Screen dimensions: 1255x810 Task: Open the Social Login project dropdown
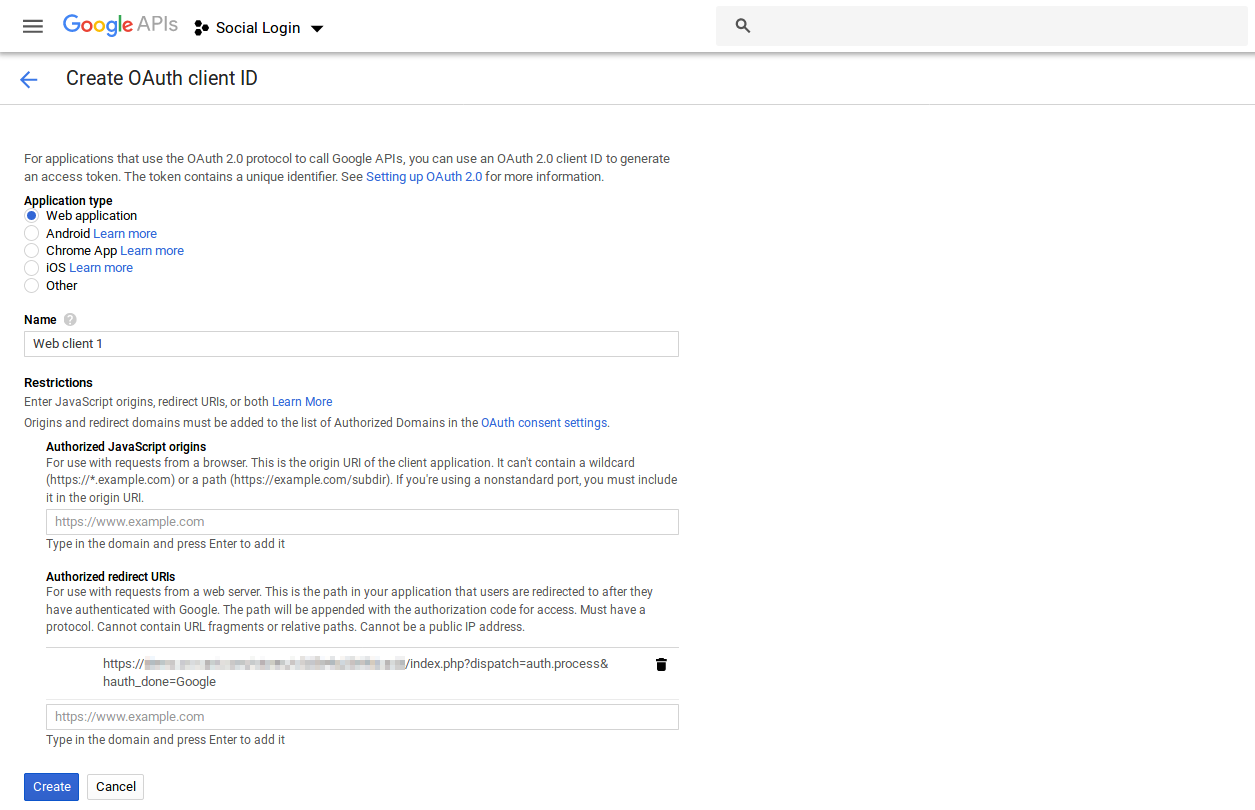(x=260, y=28)
